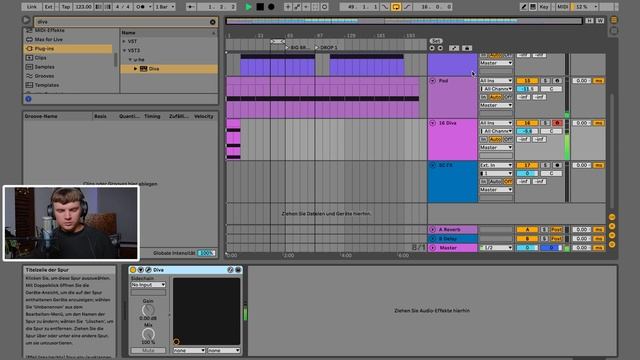
Task: Open the Diva plug-in window wrench icon
Action: point(148,270)
